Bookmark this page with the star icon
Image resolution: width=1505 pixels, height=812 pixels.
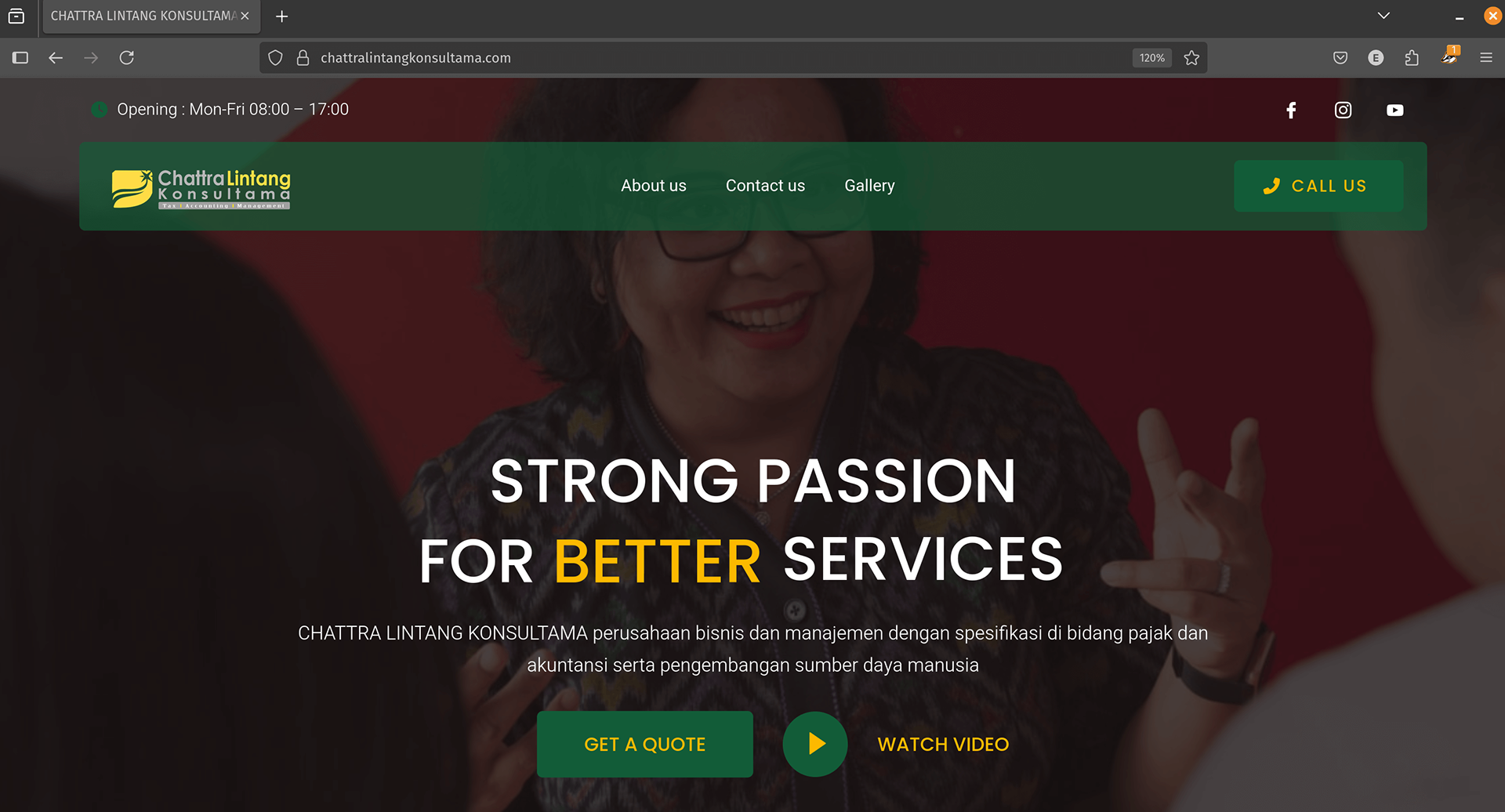coord(1191,58)
